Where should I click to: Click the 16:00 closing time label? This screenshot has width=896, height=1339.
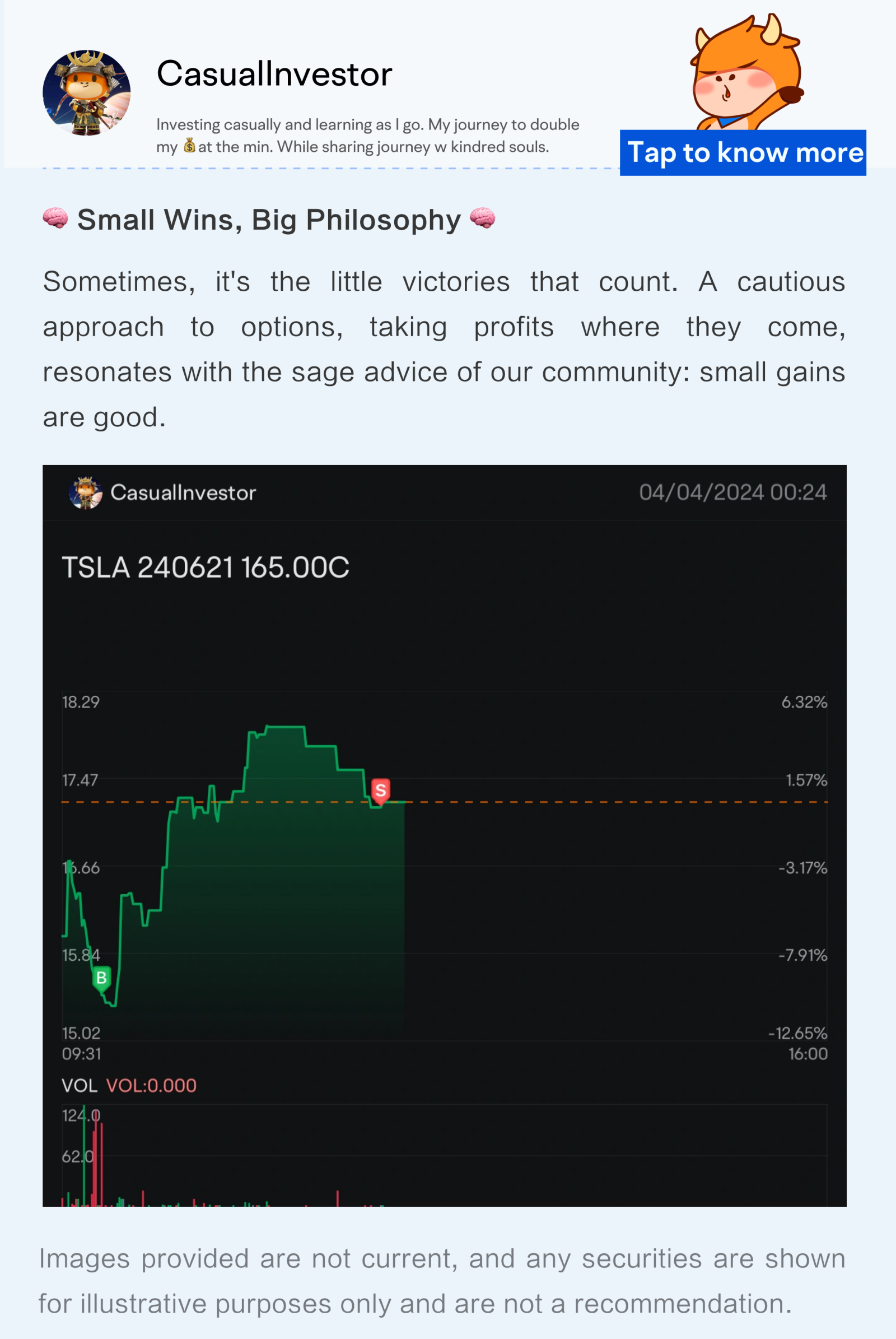808,1054
